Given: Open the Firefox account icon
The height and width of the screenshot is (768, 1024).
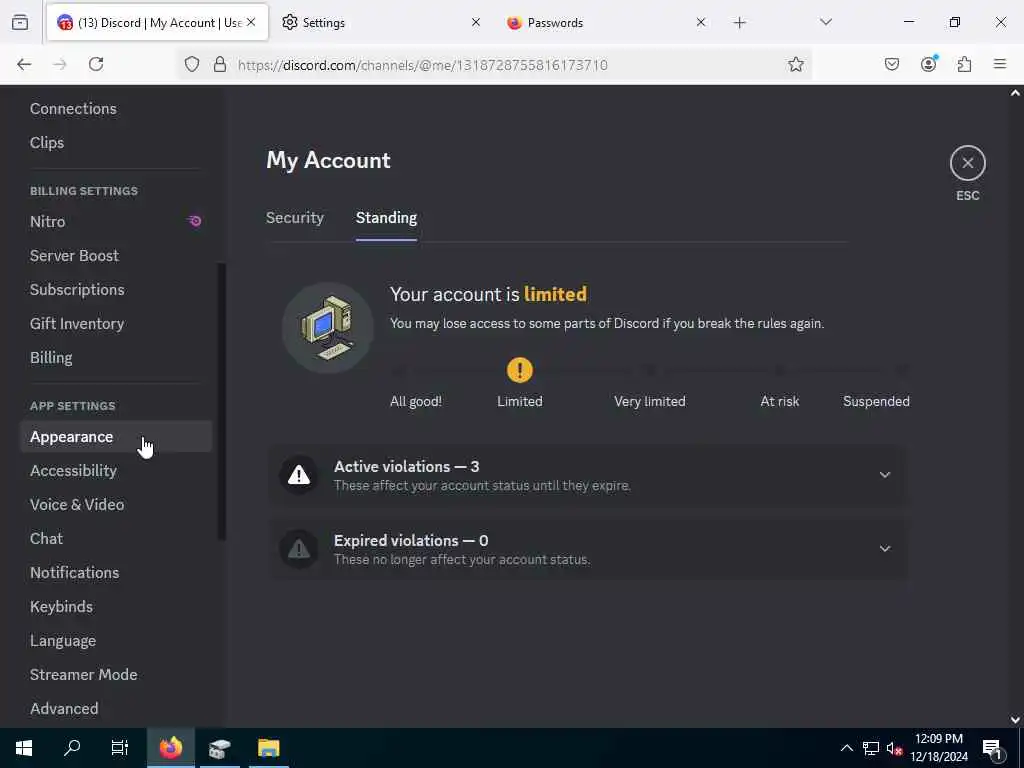Looking at the screenshot, I should tap(928, 64).
